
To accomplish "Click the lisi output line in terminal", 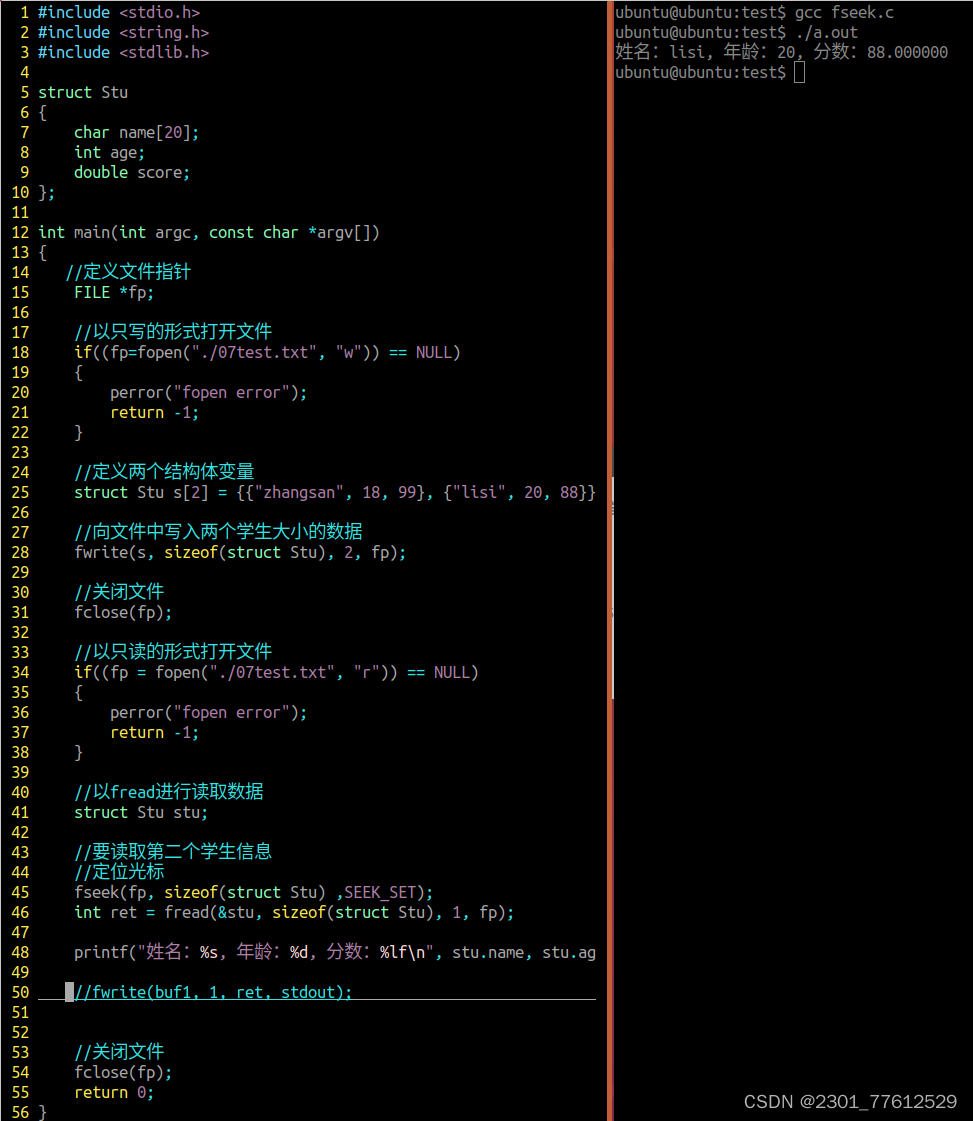I will coord(780,51).
